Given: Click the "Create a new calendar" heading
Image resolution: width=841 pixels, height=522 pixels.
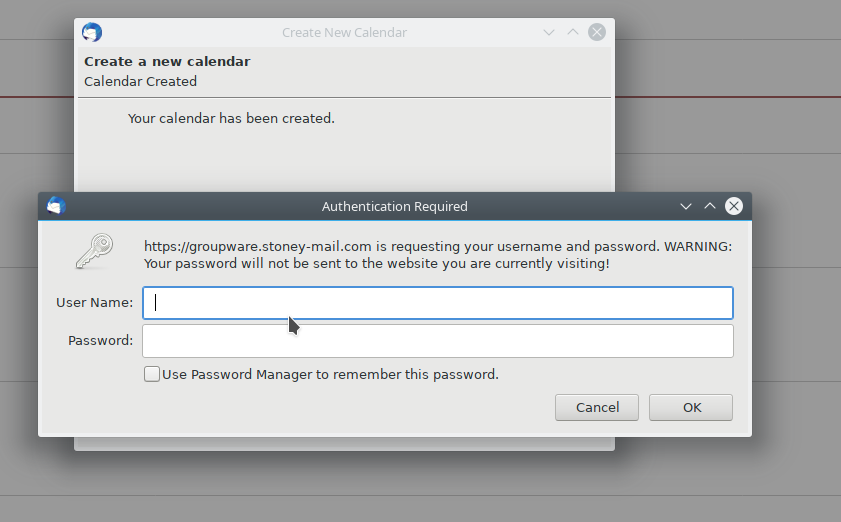Looking at the screenshot, I should (167, 61).
